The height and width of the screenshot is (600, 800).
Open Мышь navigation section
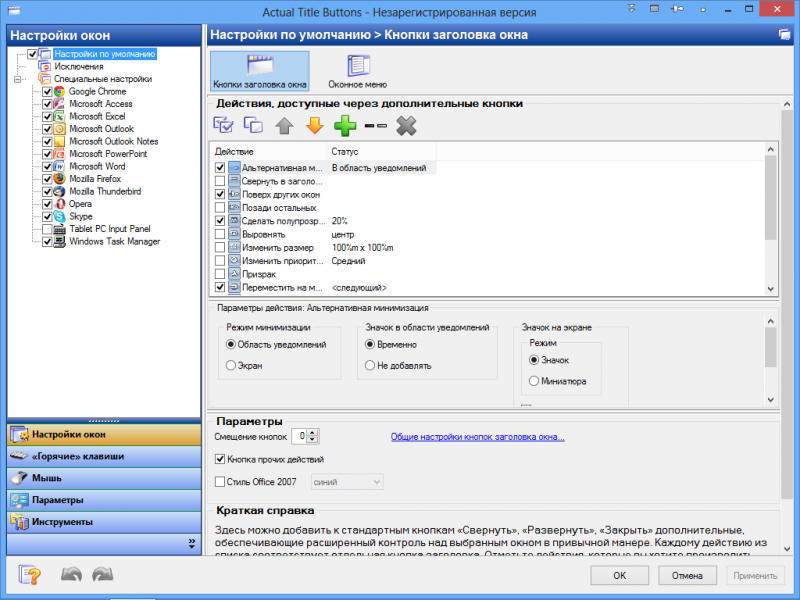(x=104, y=478)
